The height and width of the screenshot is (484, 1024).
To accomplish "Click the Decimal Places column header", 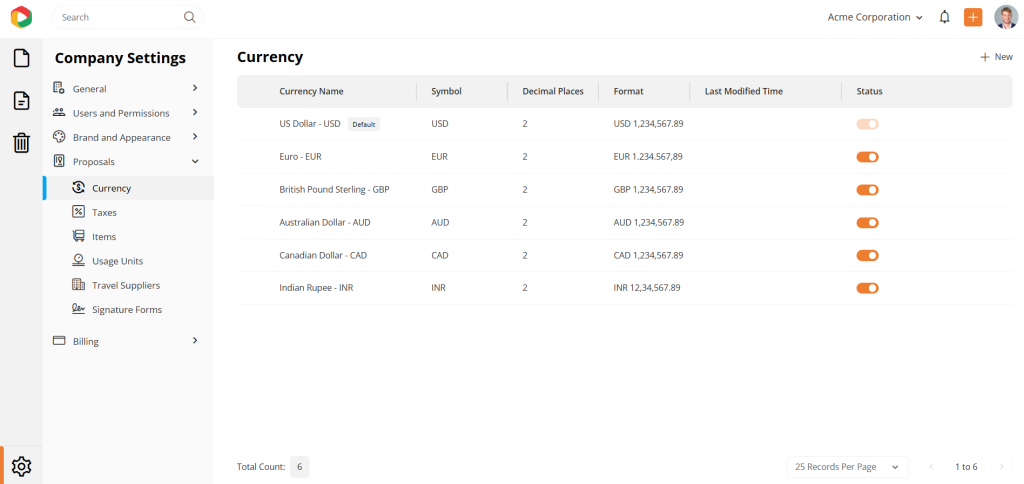I will pos(553,91).
